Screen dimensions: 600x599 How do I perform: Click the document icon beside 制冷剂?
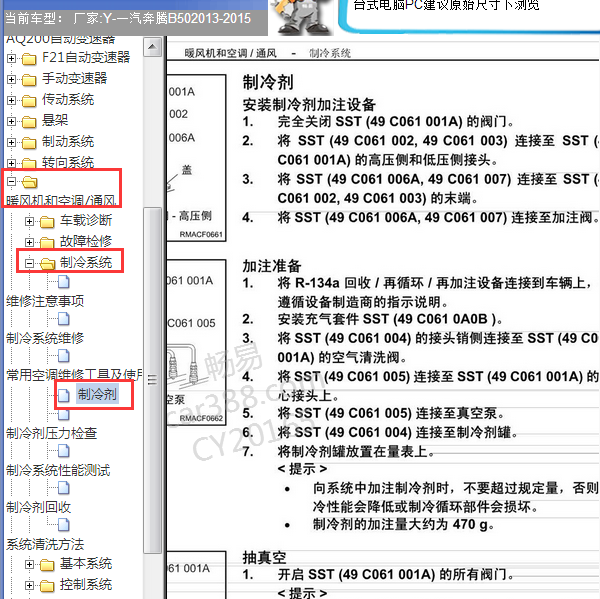click(x=64, y=395)
